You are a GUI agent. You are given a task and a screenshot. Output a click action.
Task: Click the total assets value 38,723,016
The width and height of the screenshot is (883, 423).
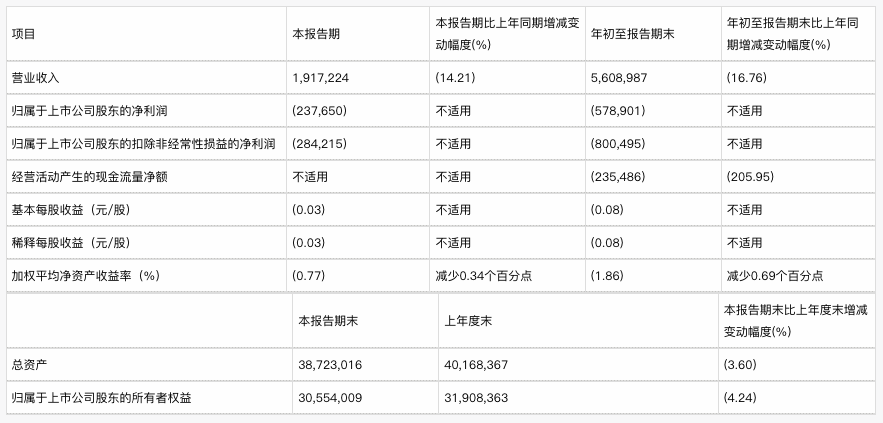pyautogui.click(x=330, y=365)
